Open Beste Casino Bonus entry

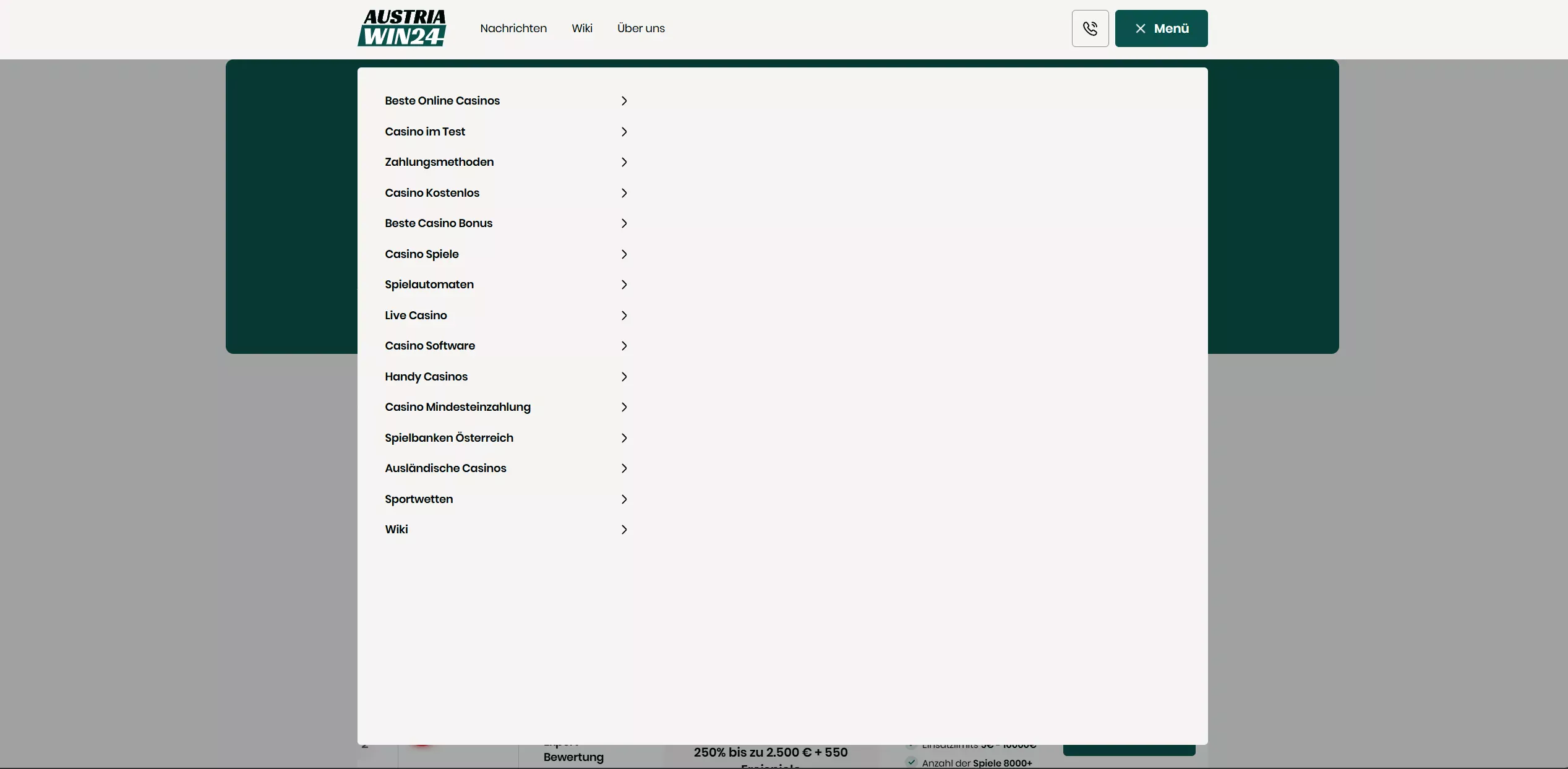[439, 223]
